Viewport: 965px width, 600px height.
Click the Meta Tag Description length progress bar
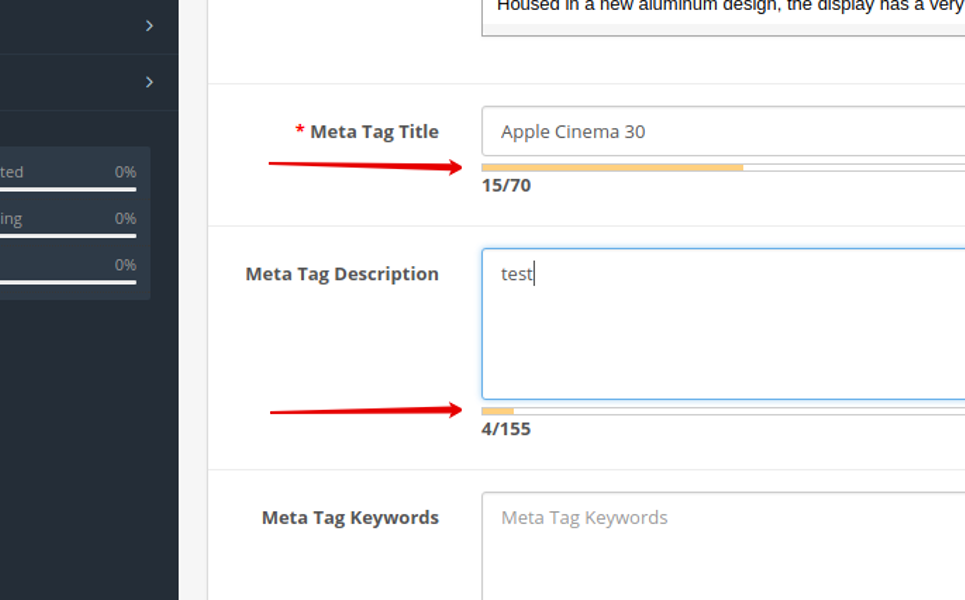pos(722,411)
